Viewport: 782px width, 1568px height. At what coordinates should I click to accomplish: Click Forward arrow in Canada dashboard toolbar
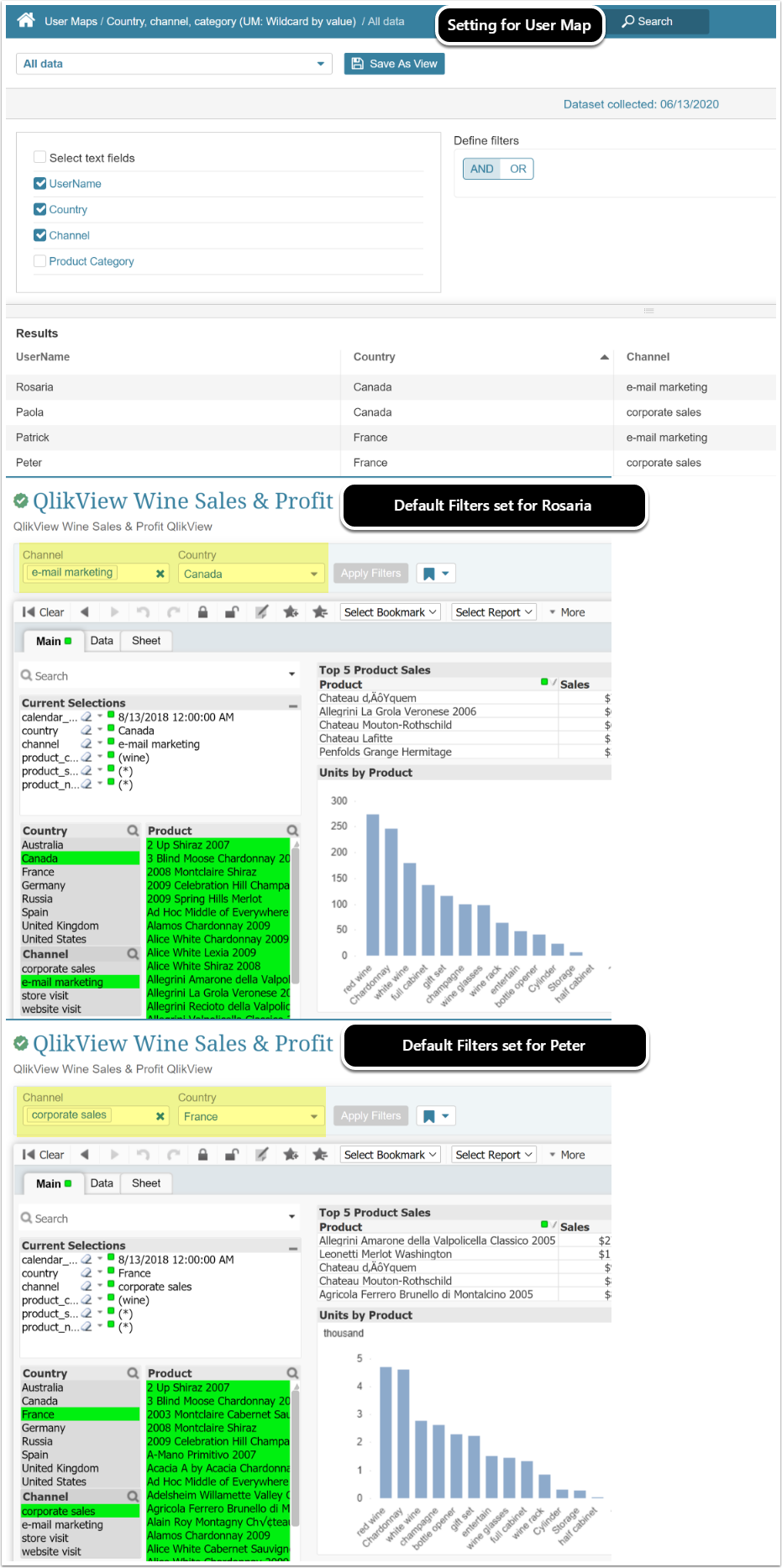click(x=114, y=612)
